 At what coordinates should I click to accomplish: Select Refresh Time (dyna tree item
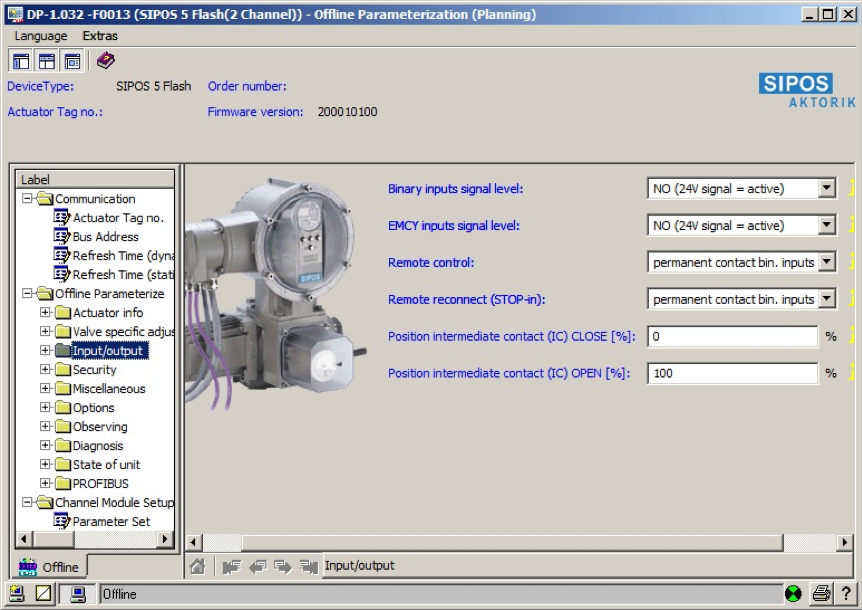(124, 256)
